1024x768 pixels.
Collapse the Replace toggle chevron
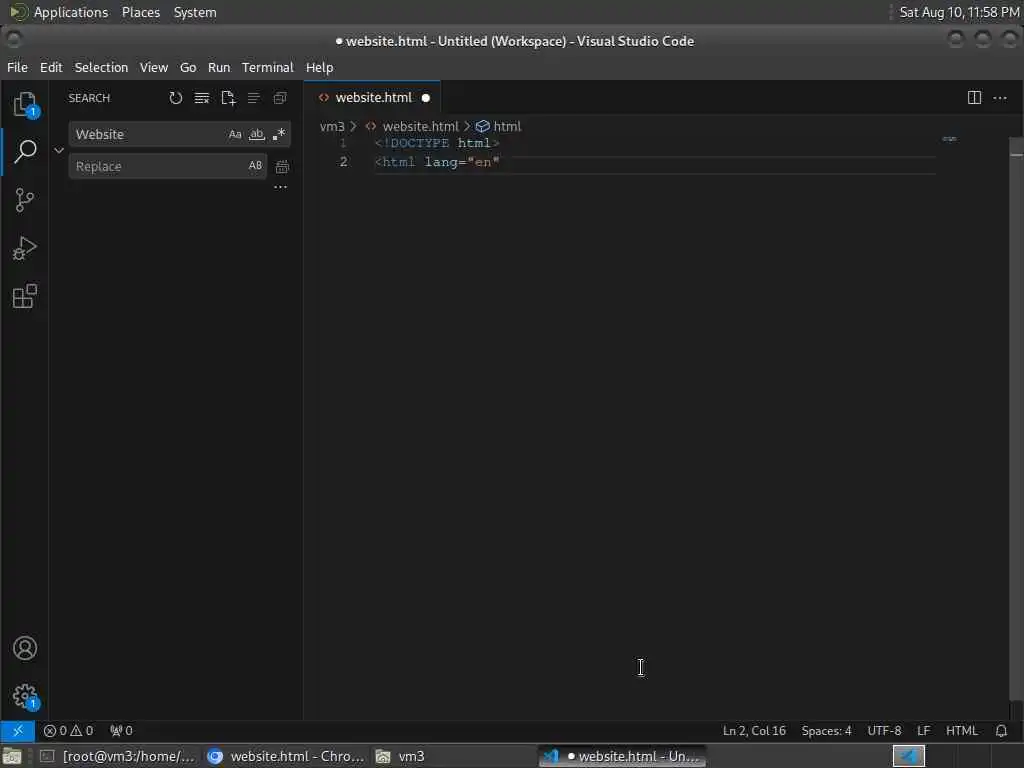59,150
